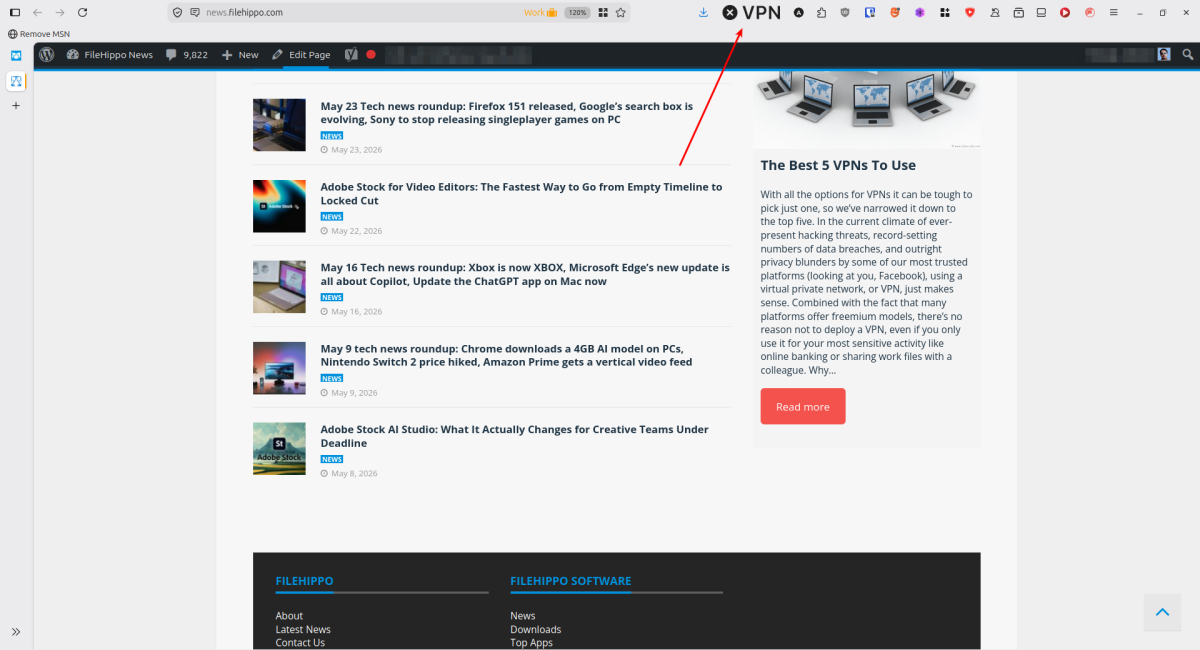Open the grid icon in the address bar
Viewport: 1200px width, 650px height.
[603, 12]
